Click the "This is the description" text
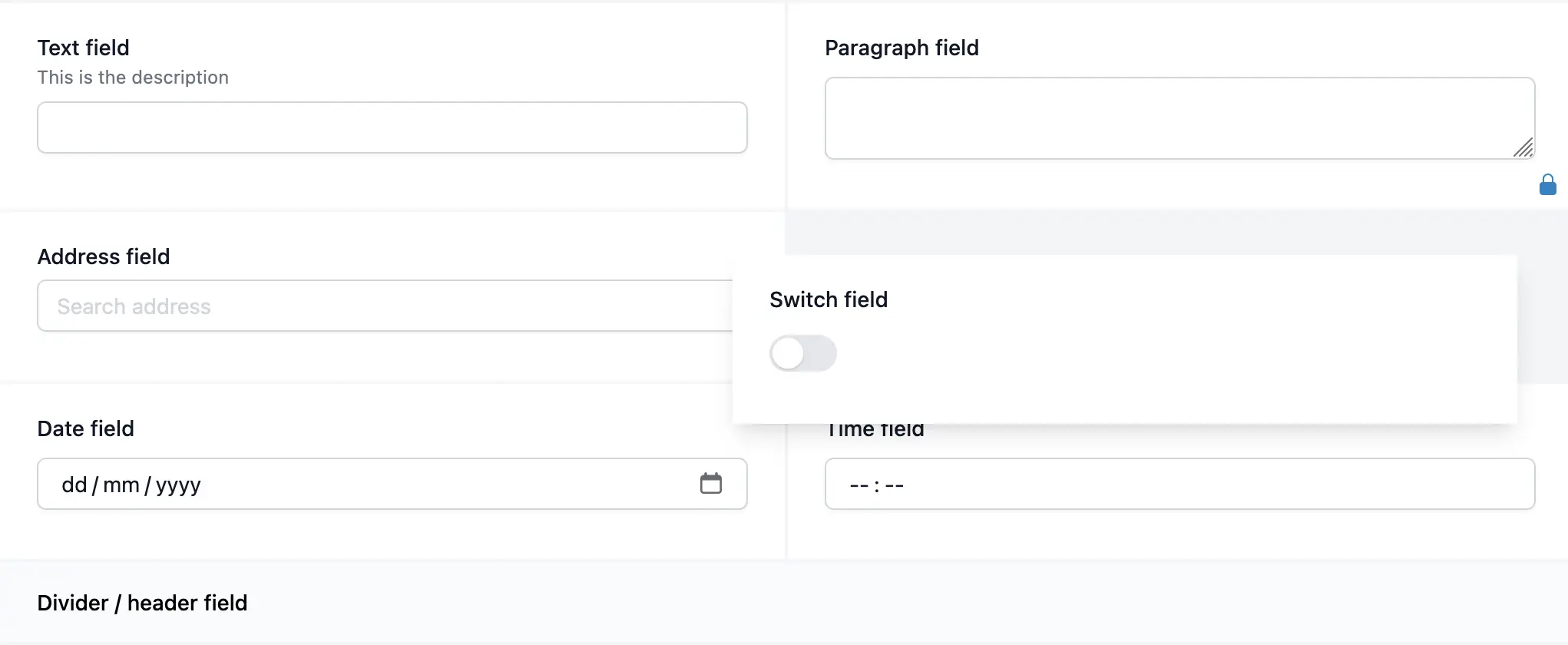This screenshot has height=645, width=1568. click(133, 78)
